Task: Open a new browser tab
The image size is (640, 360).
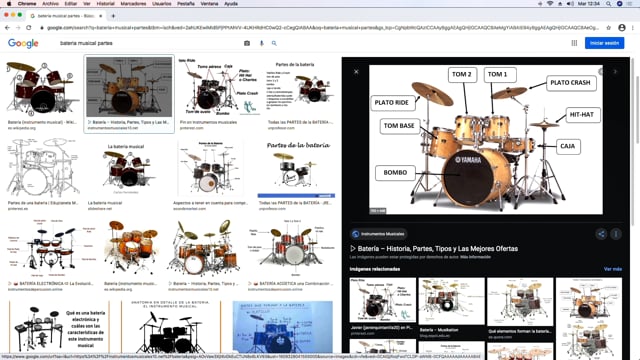Action: [x=113, y=16]
